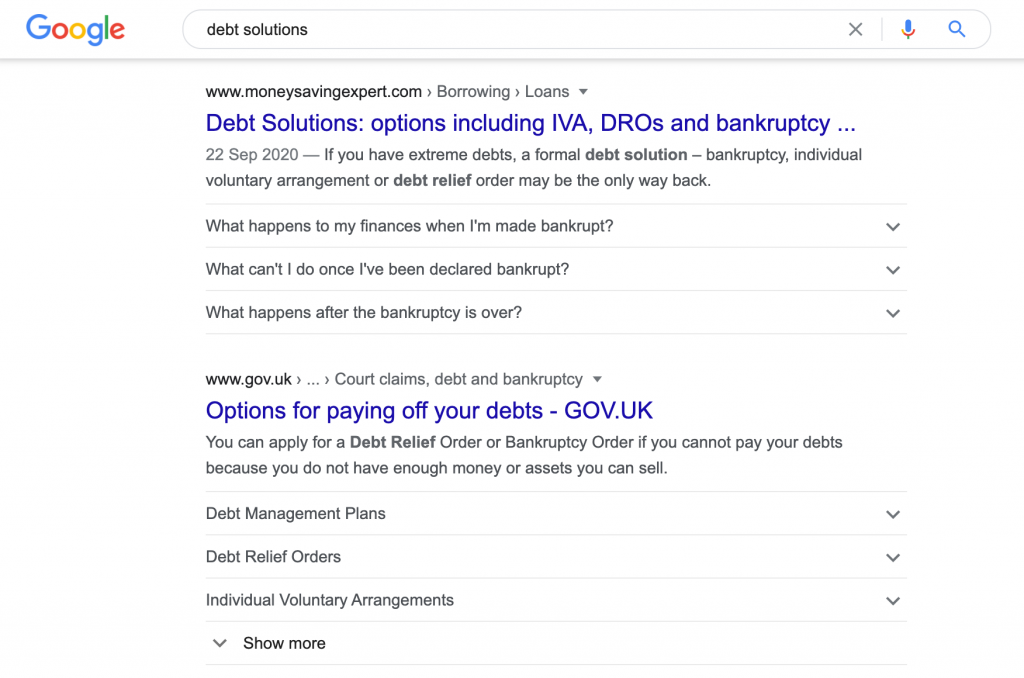Screen dimensions: 1024x678
Task: Expand Debt Management Plans section
Action: coord(556,513)
